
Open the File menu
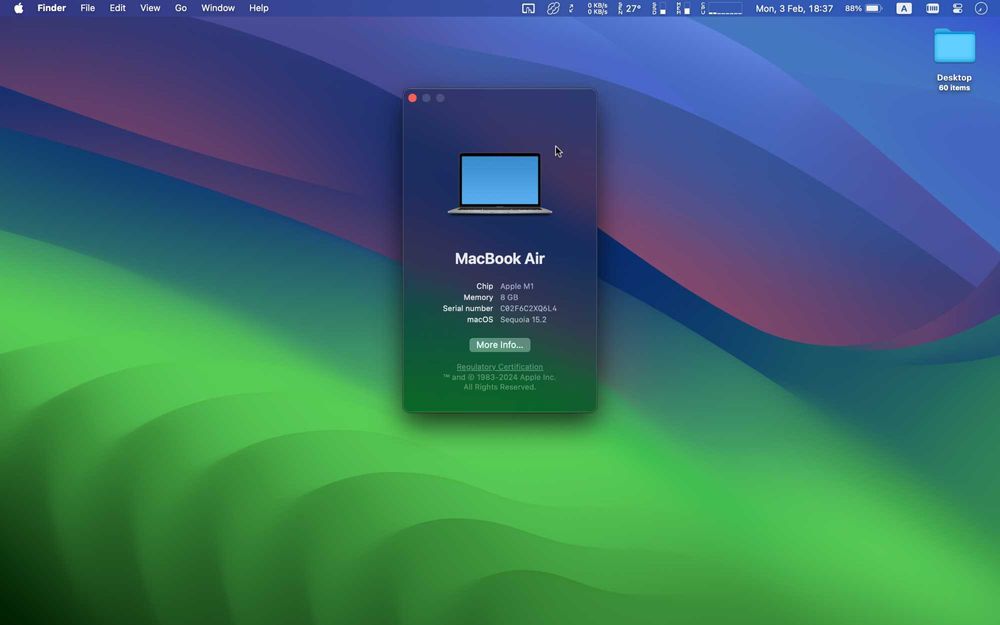(87, 8)
